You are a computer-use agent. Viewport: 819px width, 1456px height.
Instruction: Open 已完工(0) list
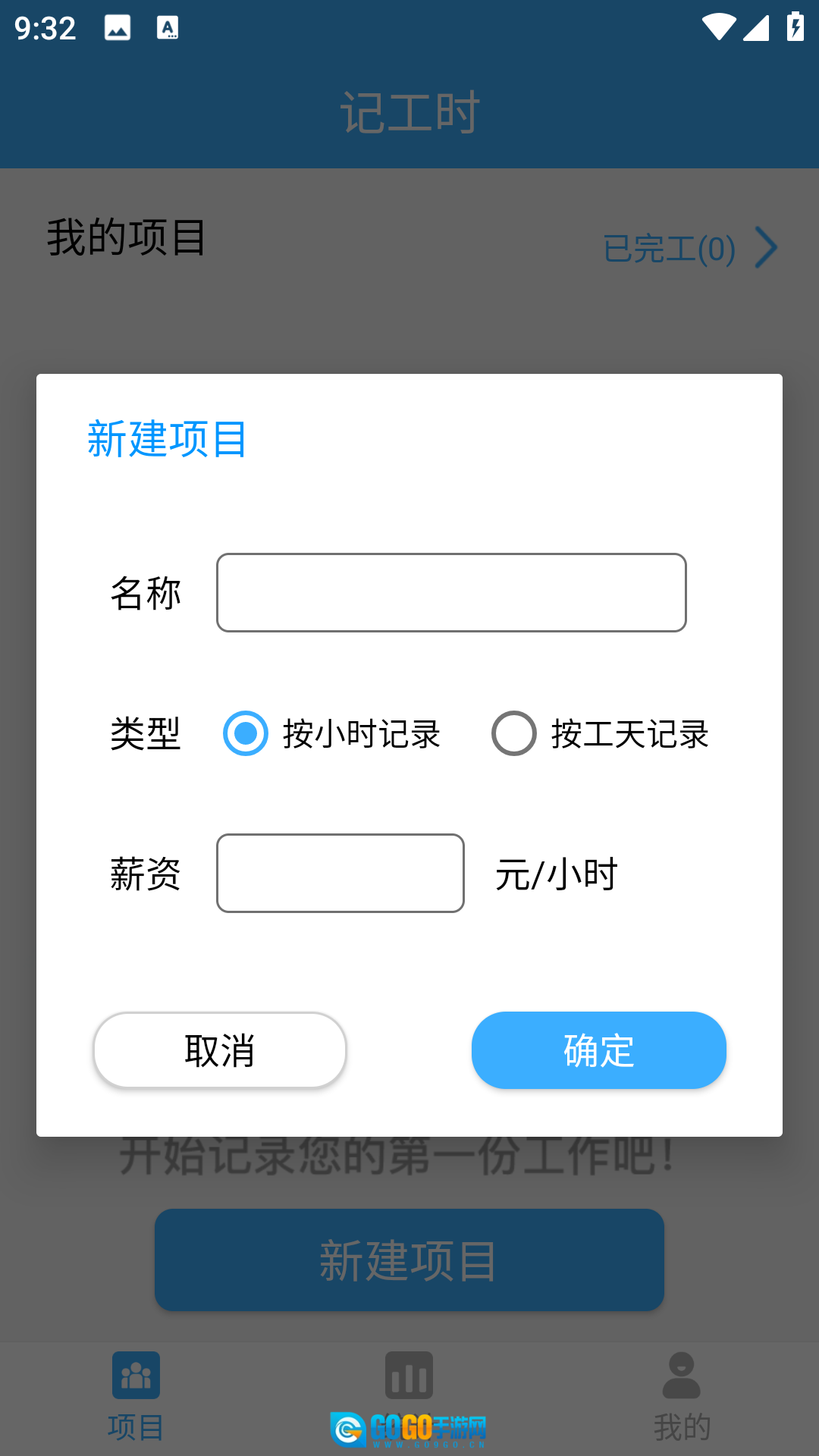pyautogui.click(x=669, y=249)
